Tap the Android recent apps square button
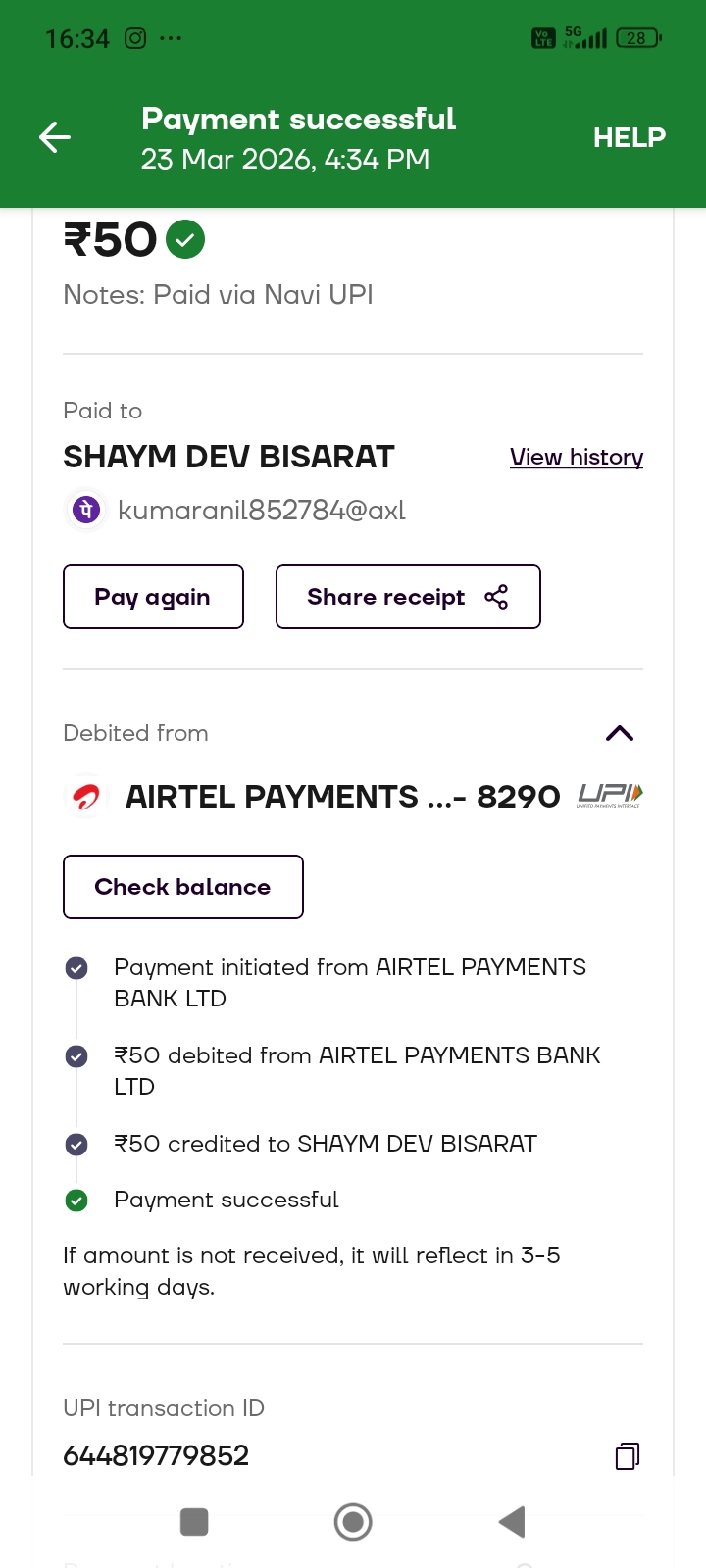Image resolution: width=706 pixels, height=1568 pixels. (194, 1522)
